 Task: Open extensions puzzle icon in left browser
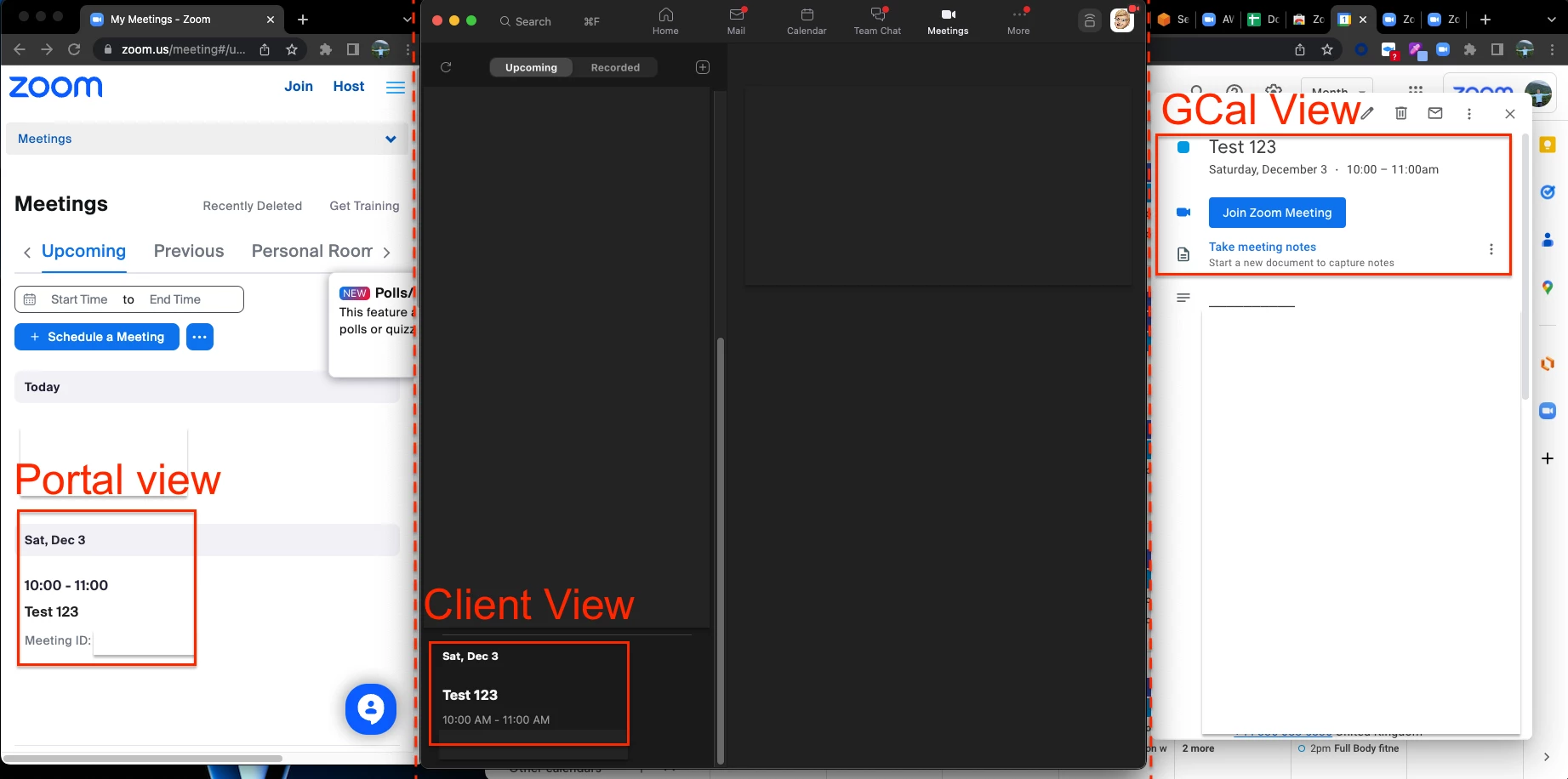[x=325, y=49]
